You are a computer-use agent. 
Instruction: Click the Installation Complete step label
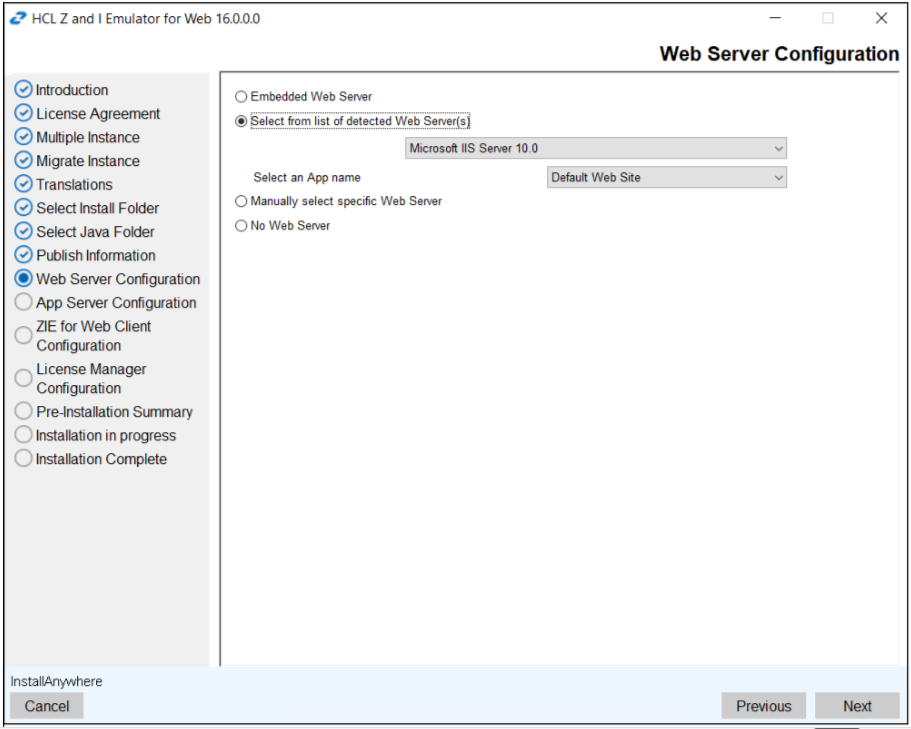(101, 459)
